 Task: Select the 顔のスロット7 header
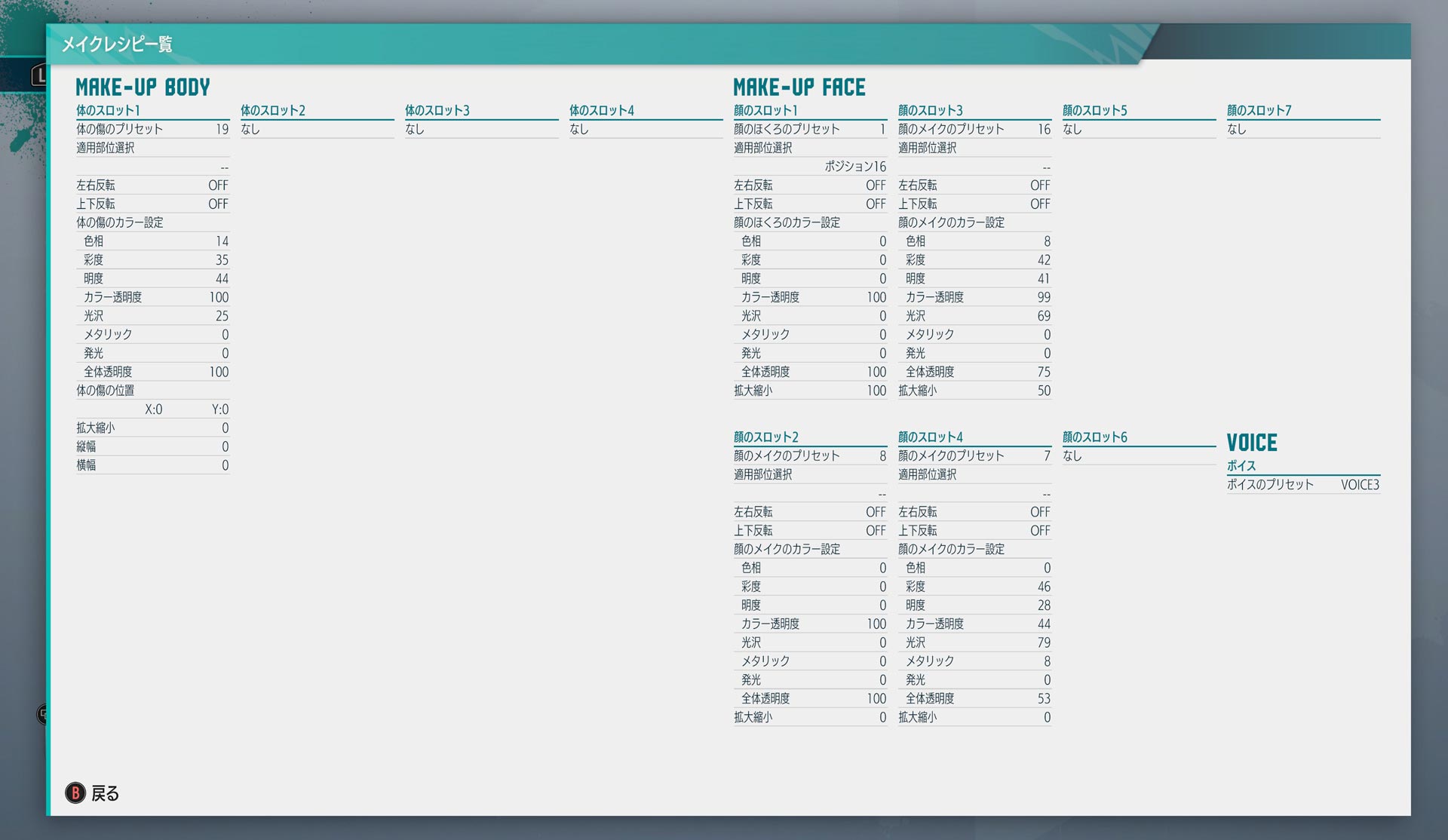coord(1259,111)
